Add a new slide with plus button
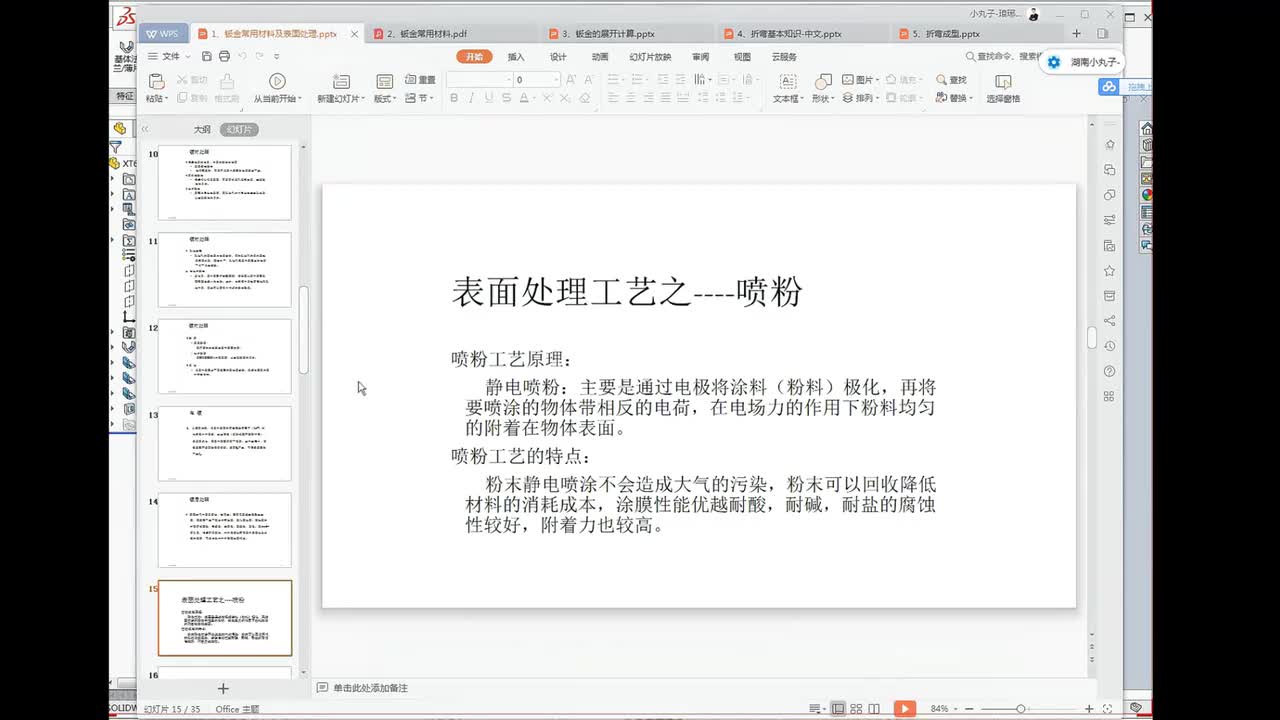The height and width of the screenshot is (720, 1280). 223,688
